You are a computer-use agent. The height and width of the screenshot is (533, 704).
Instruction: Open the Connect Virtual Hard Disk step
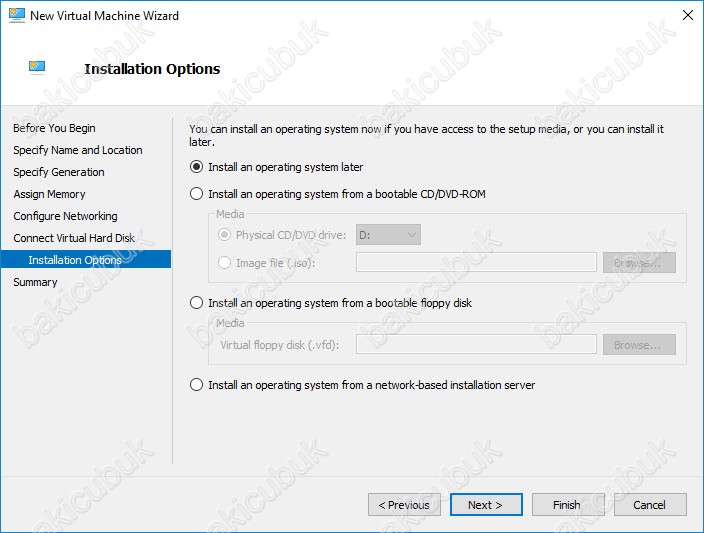pyautogui.click(x=74, y=238)
